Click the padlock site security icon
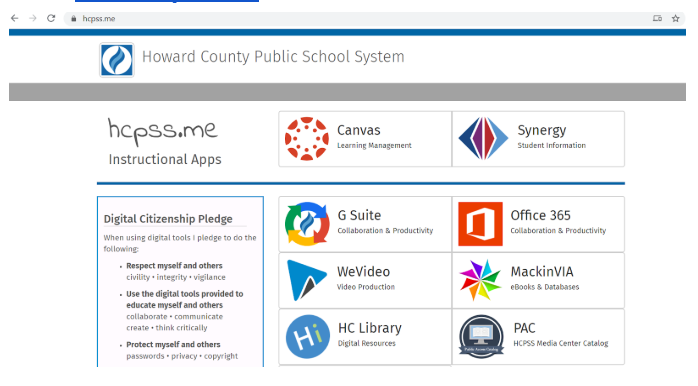 pyautogui.click(x=73, y=19)
